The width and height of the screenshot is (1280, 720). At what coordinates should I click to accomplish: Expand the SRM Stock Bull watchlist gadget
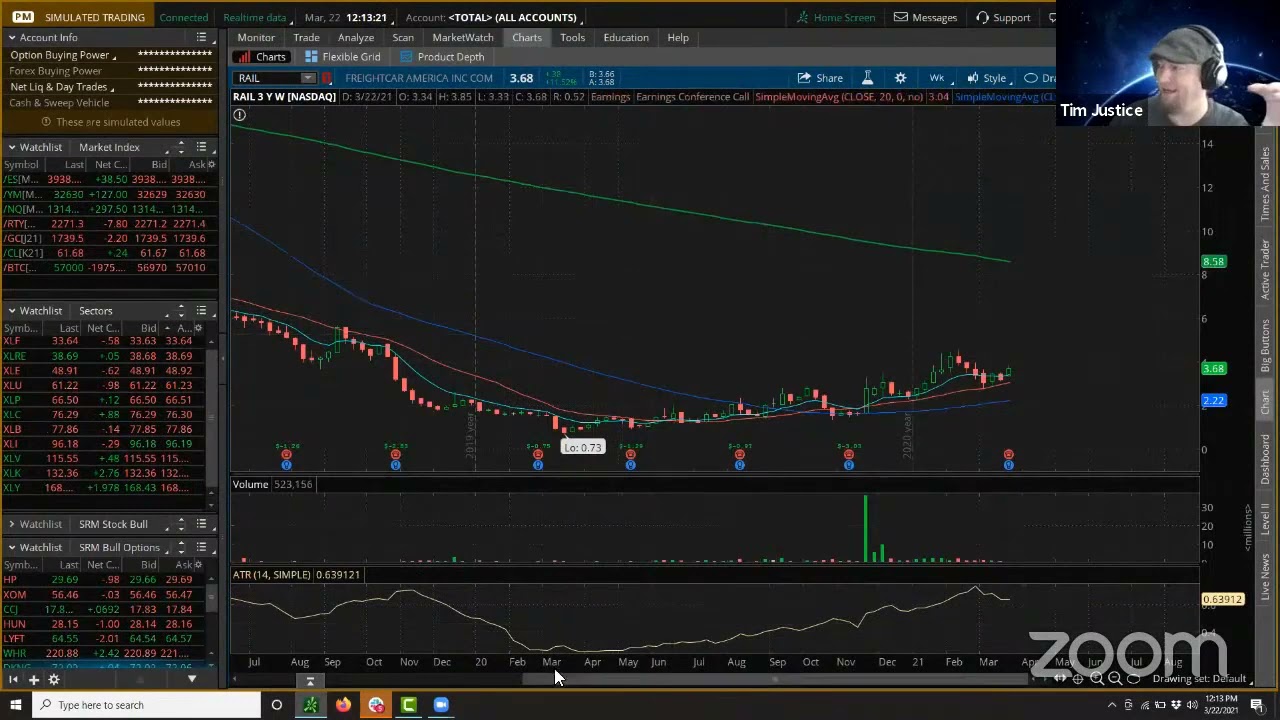coord(12,524)
